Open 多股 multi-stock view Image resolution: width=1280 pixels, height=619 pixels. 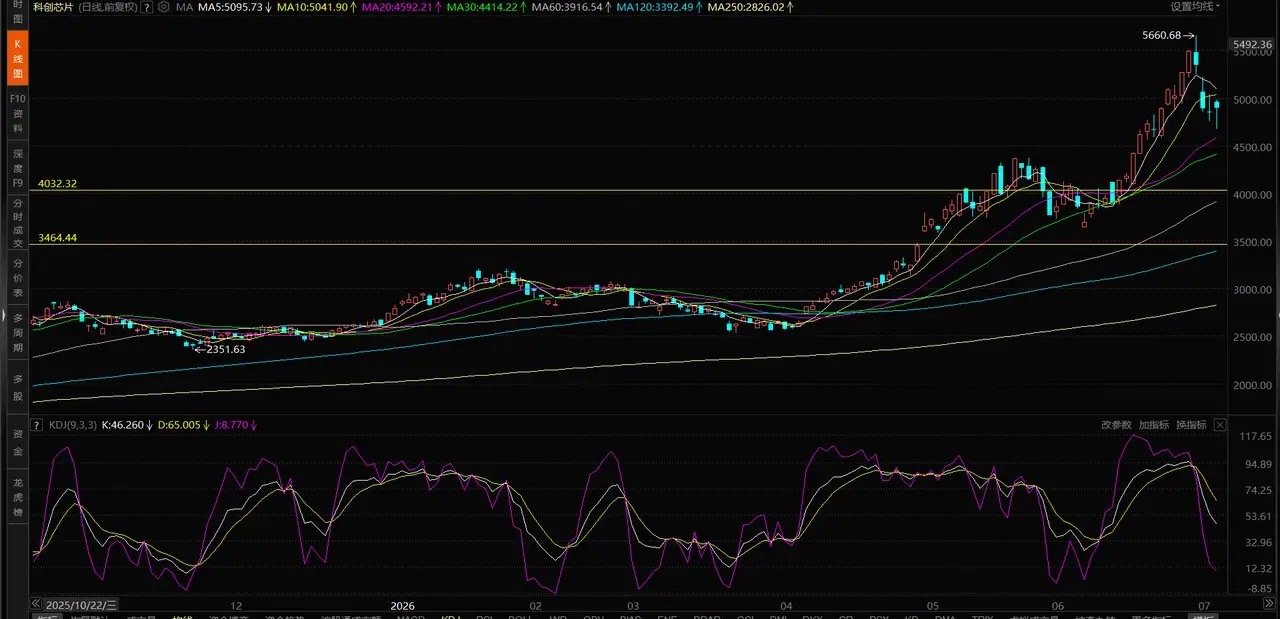(17, 387)
